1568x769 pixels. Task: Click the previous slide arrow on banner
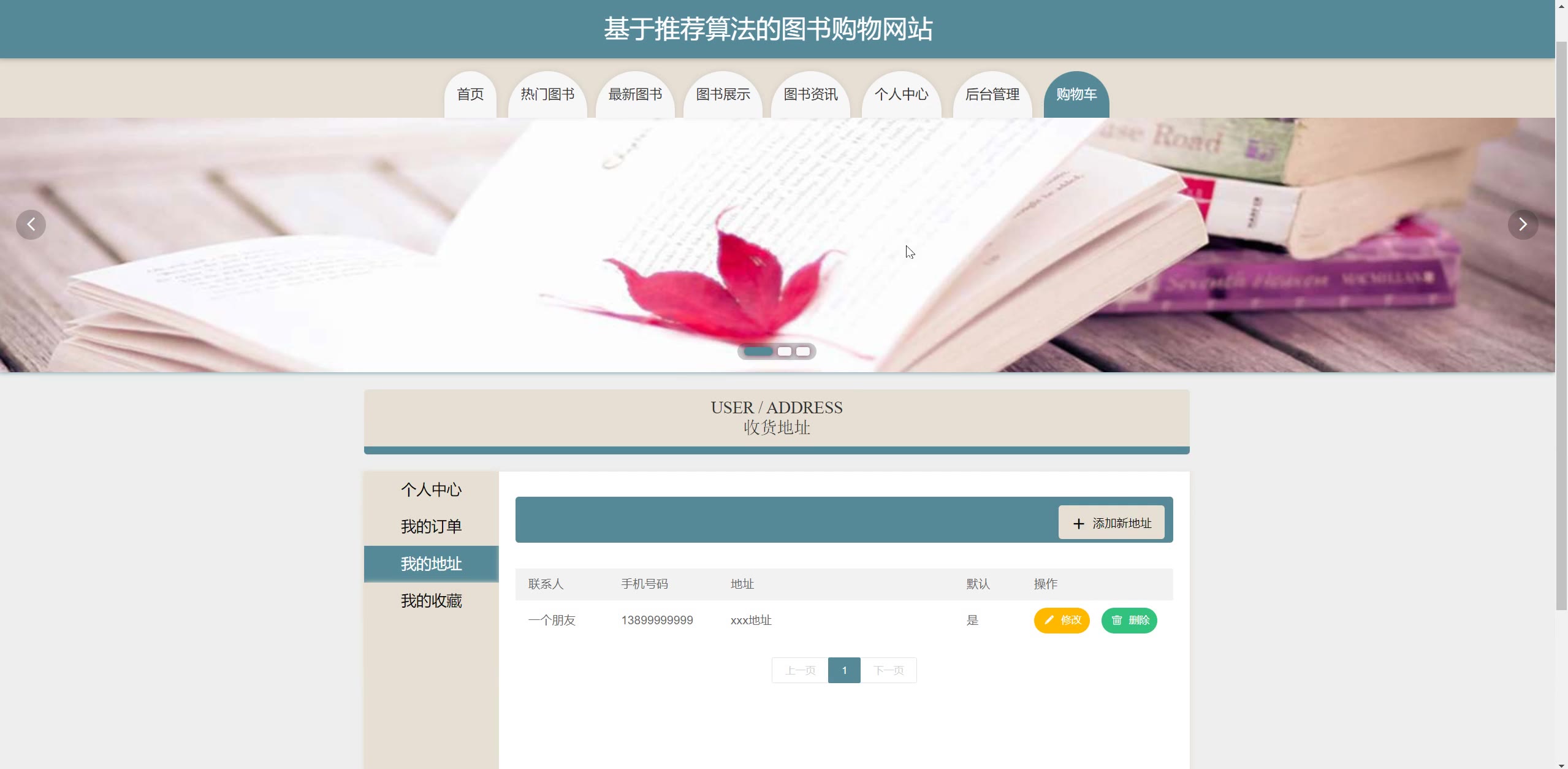click(x=31, y=224)
